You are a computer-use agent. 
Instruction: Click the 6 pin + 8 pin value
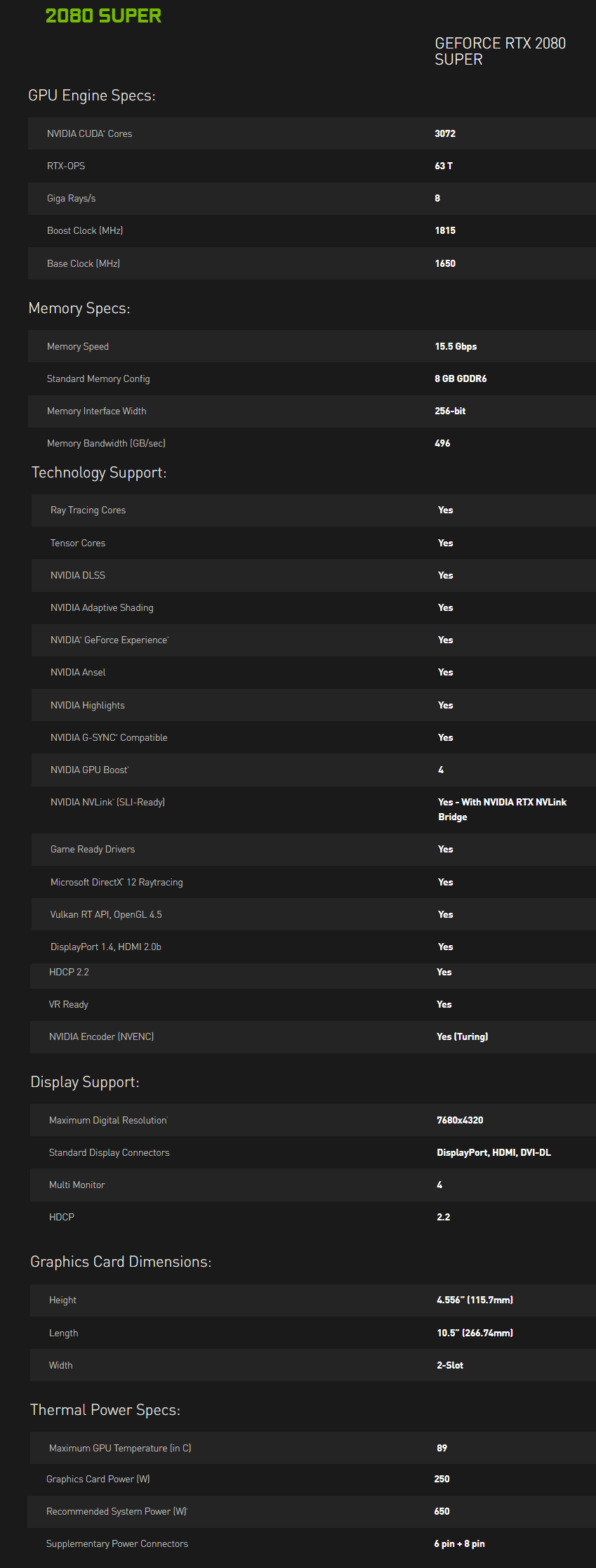tap(459, 1543)
